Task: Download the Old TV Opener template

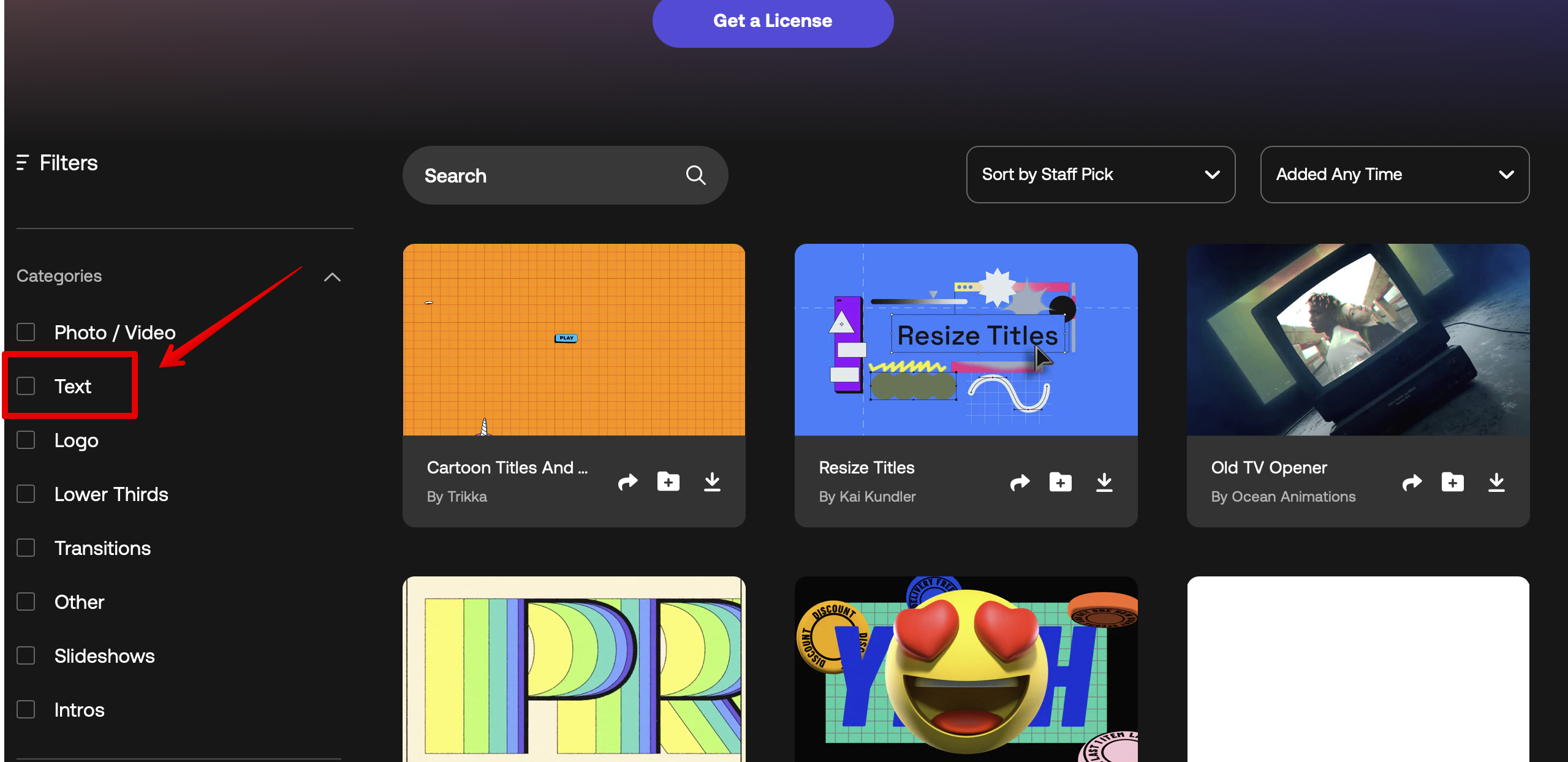Action: click(1496, 482)
